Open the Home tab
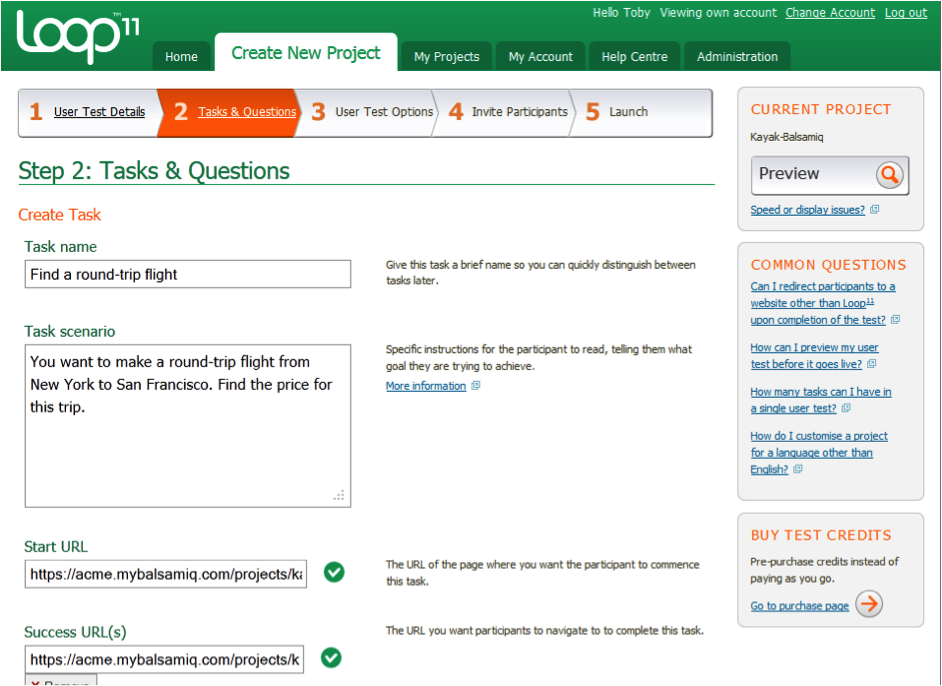The image size is (942, 686). 181,56
